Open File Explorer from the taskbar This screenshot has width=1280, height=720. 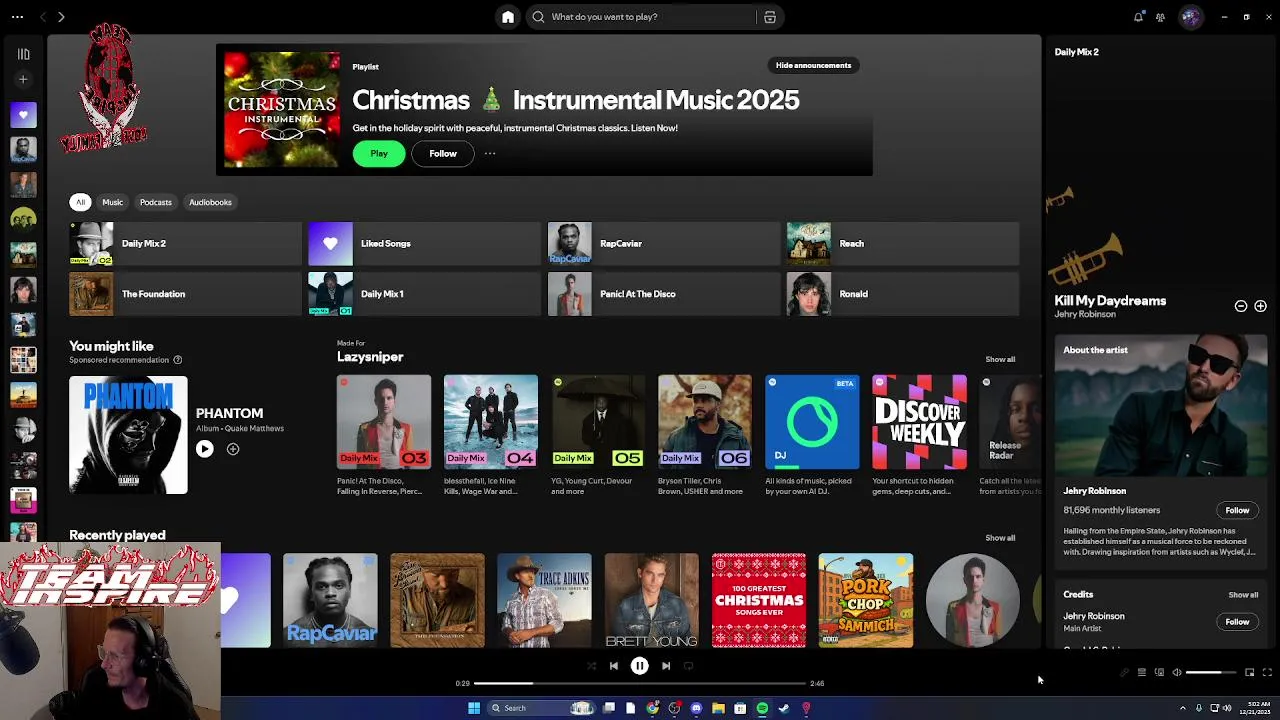[x=718, y=708]
